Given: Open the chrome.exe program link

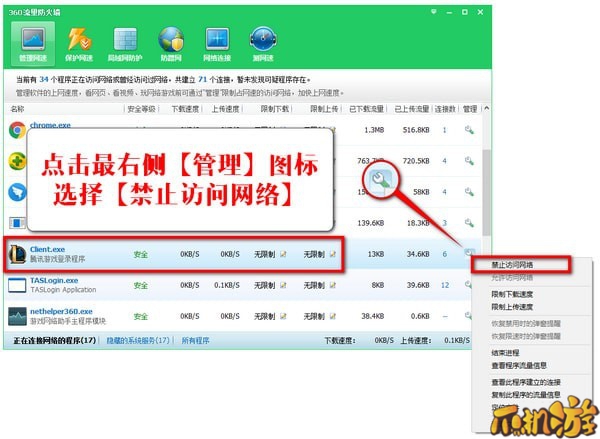Looking at the screenshot, I should click(50, 125).
